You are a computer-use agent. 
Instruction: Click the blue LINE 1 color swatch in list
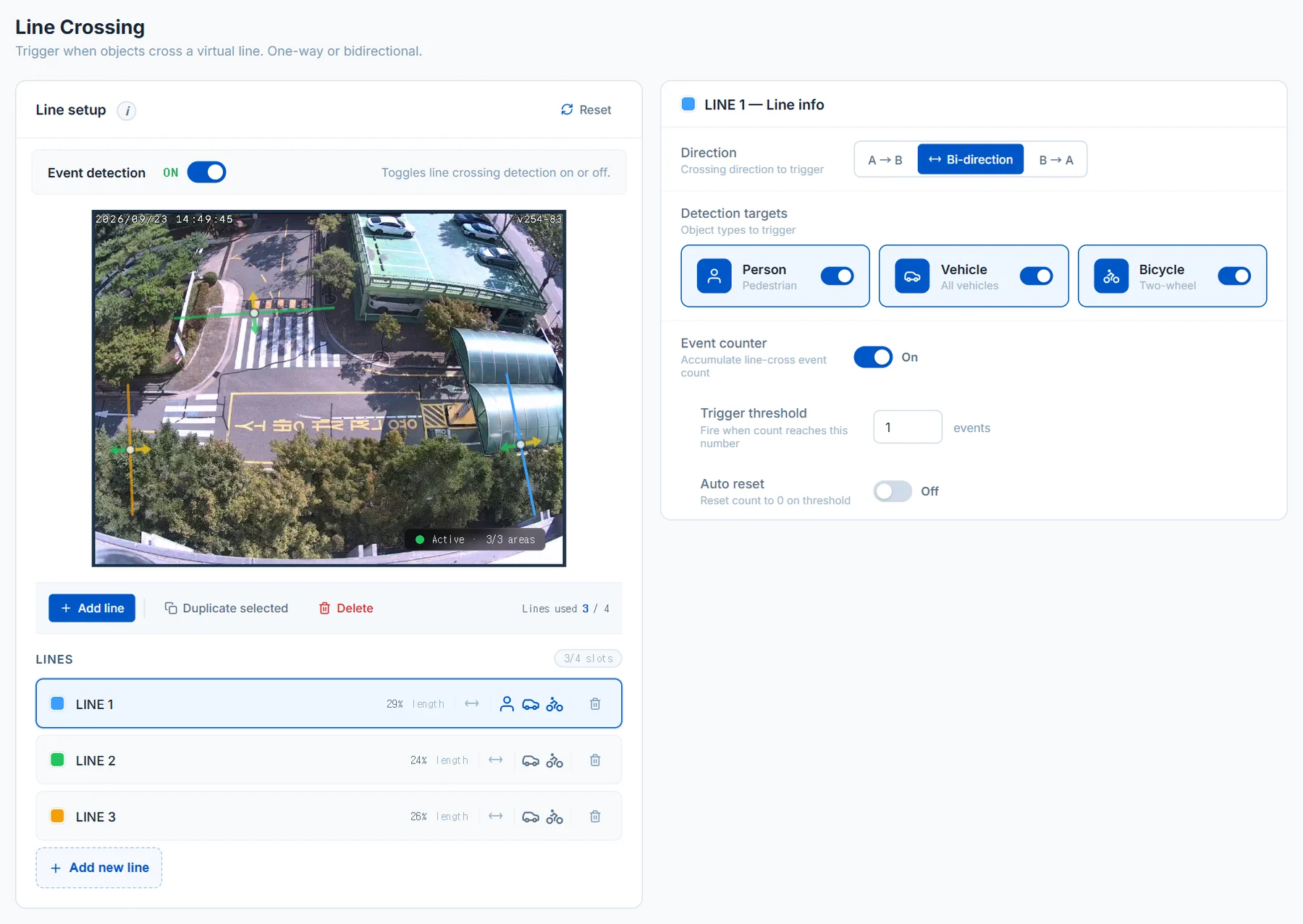57,703
